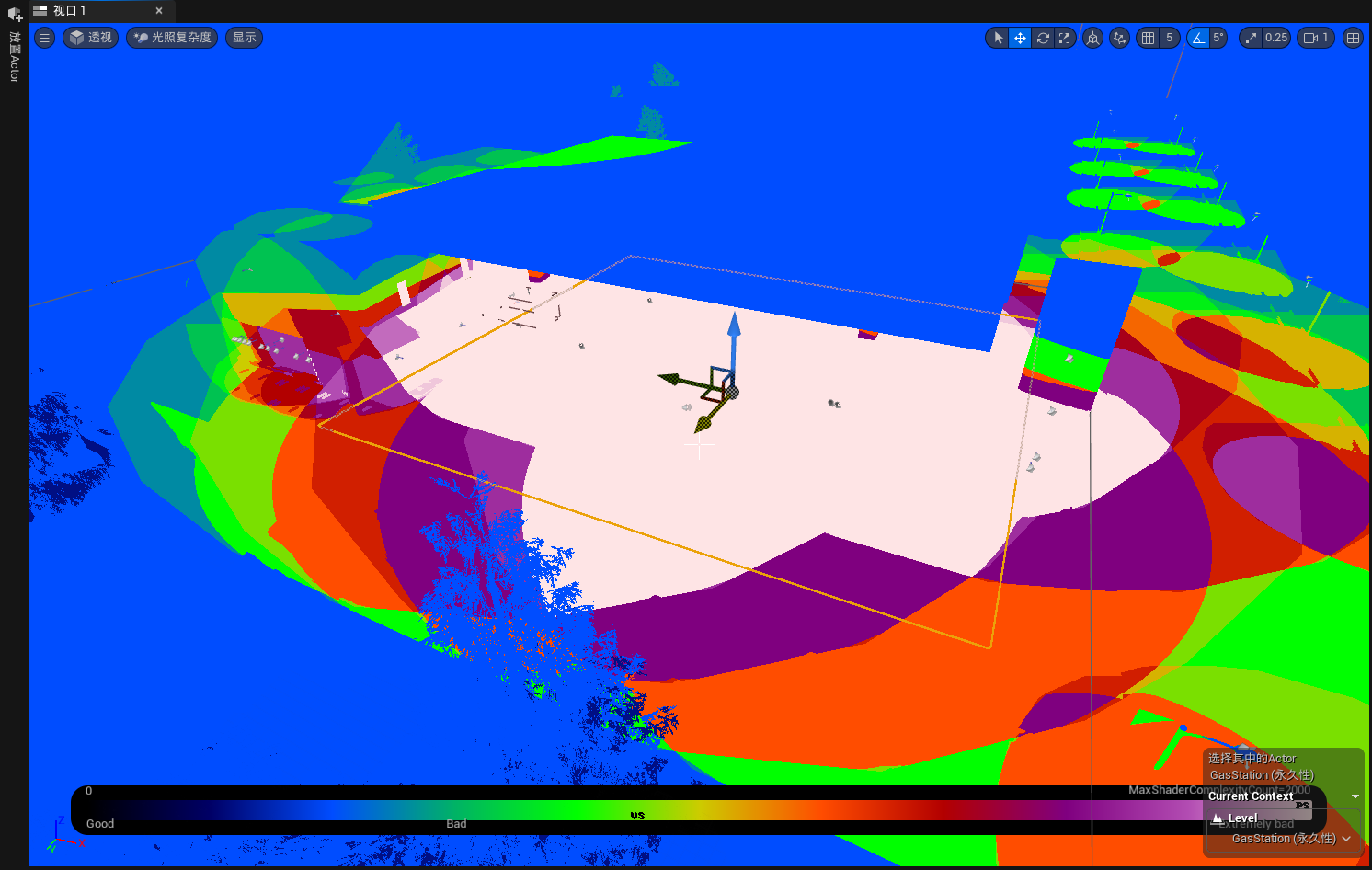
Task: Click the 透视 perspective button
Action: (90, 38)
